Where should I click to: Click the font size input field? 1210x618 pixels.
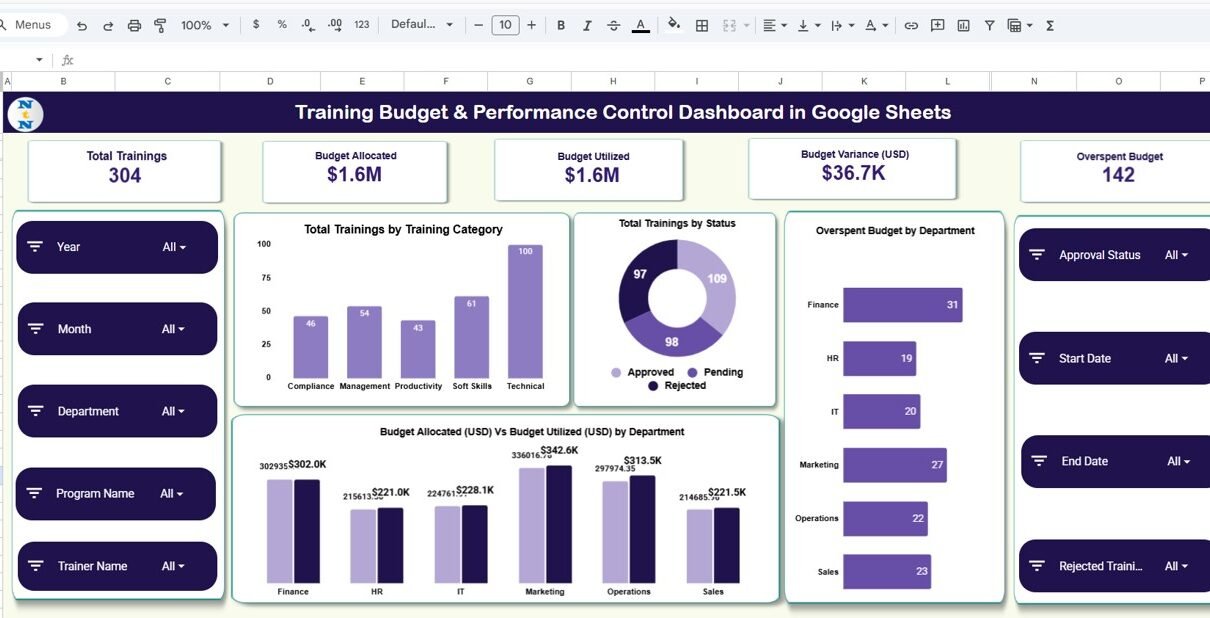tap(505, 25)
